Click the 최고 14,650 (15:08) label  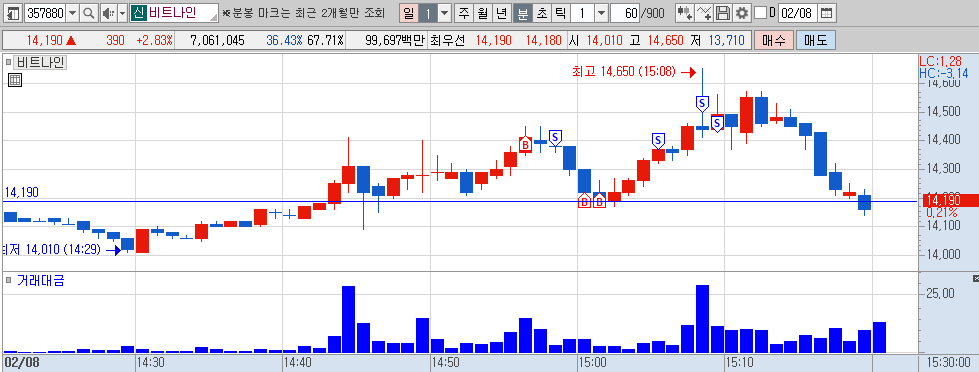coord(623,72)
